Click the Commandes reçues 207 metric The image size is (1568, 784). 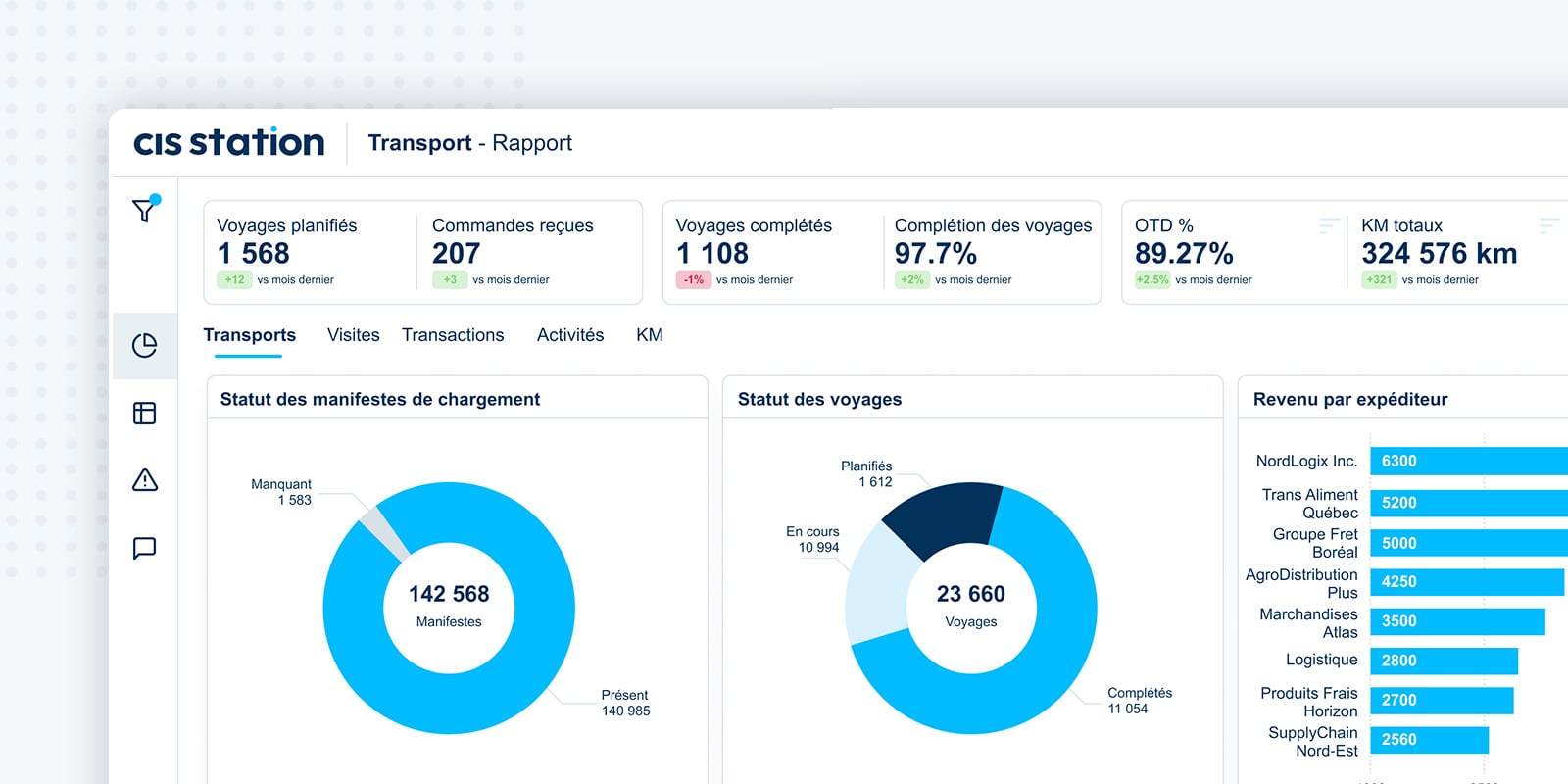[x=457, y=253]
